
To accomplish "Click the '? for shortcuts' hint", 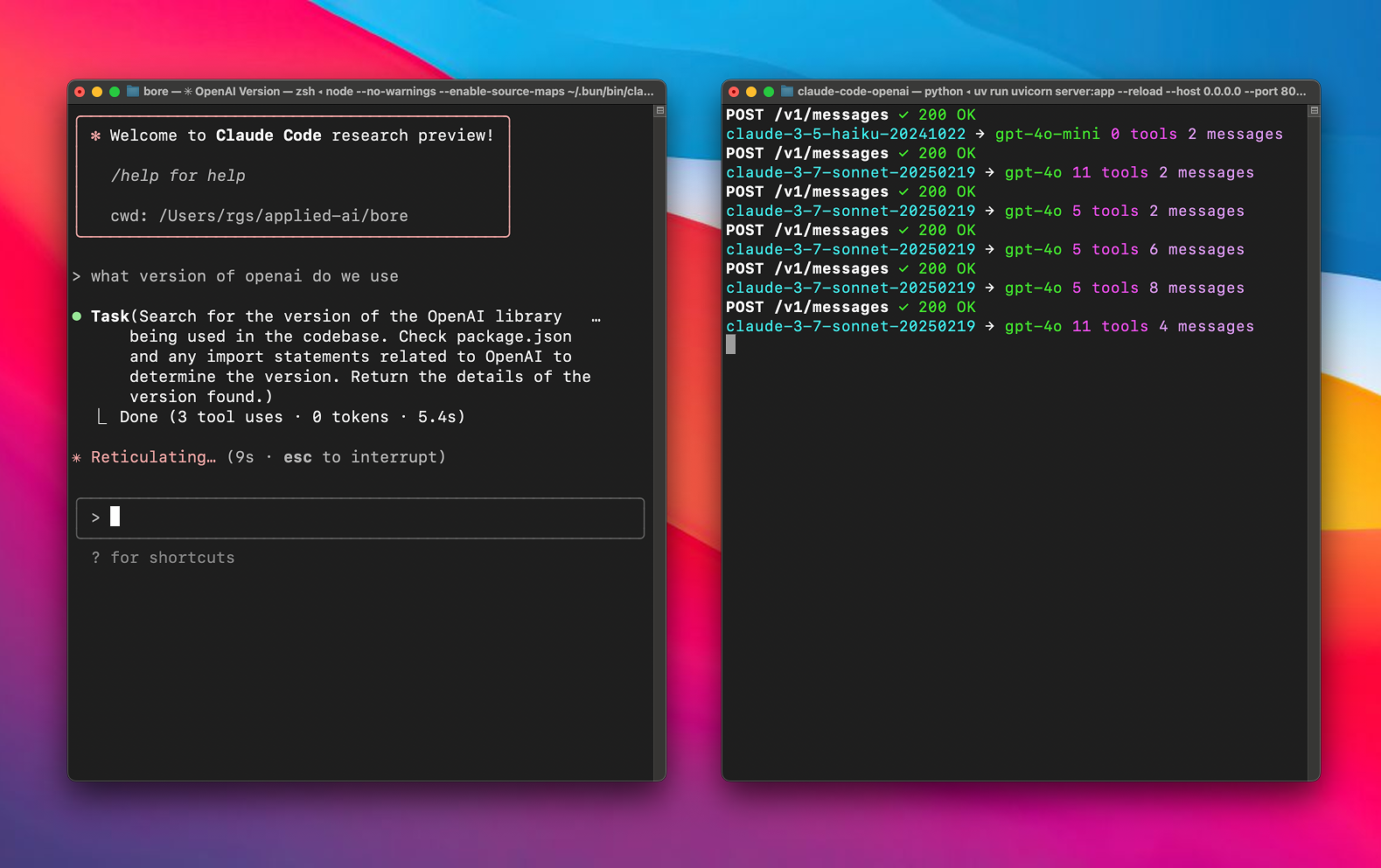I will tap(163, 558).
